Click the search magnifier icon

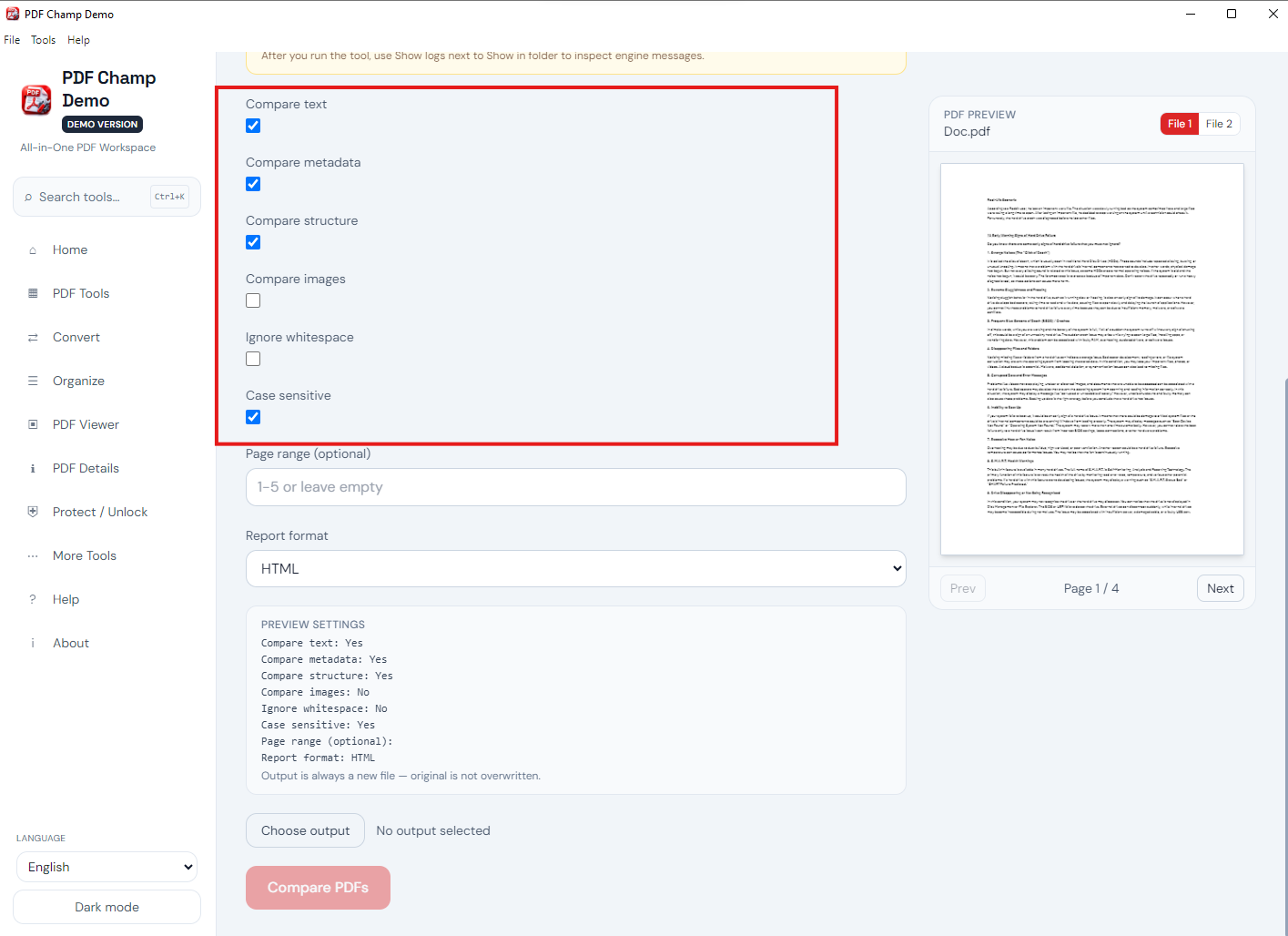point(28,198)
